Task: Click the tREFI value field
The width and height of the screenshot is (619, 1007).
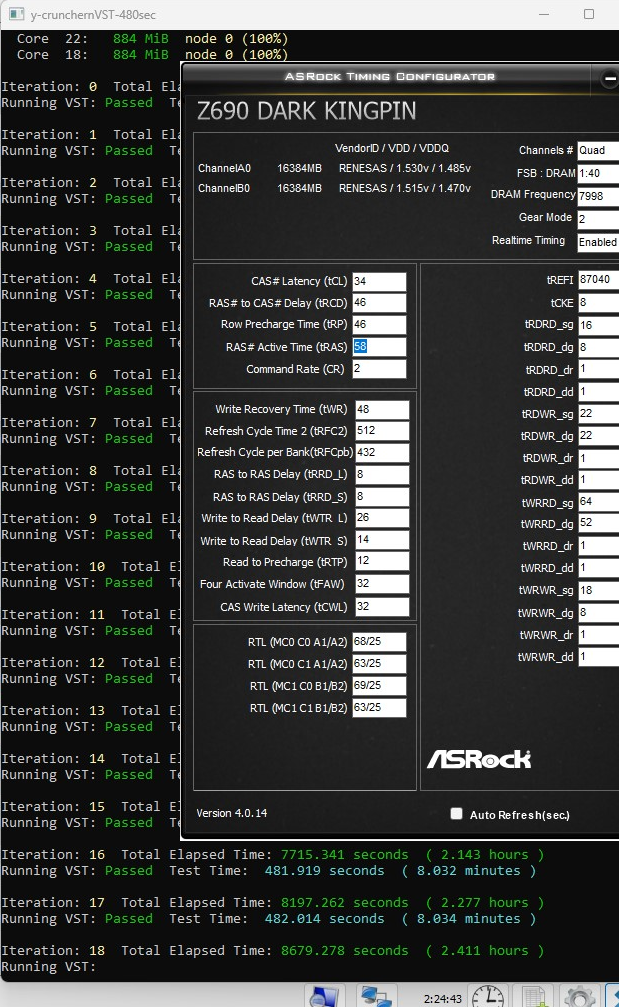Action: (x=598, y=279)
